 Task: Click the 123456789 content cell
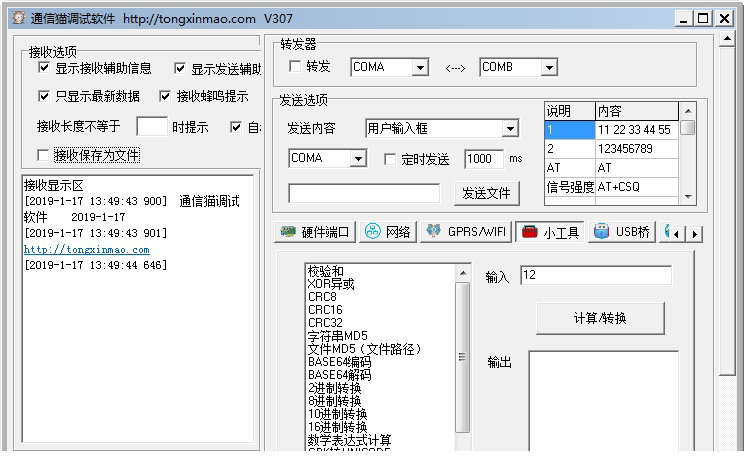tap(636, 149)
